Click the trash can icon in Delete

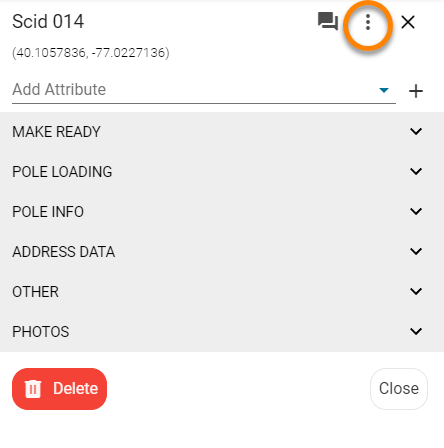pos(33,389)
